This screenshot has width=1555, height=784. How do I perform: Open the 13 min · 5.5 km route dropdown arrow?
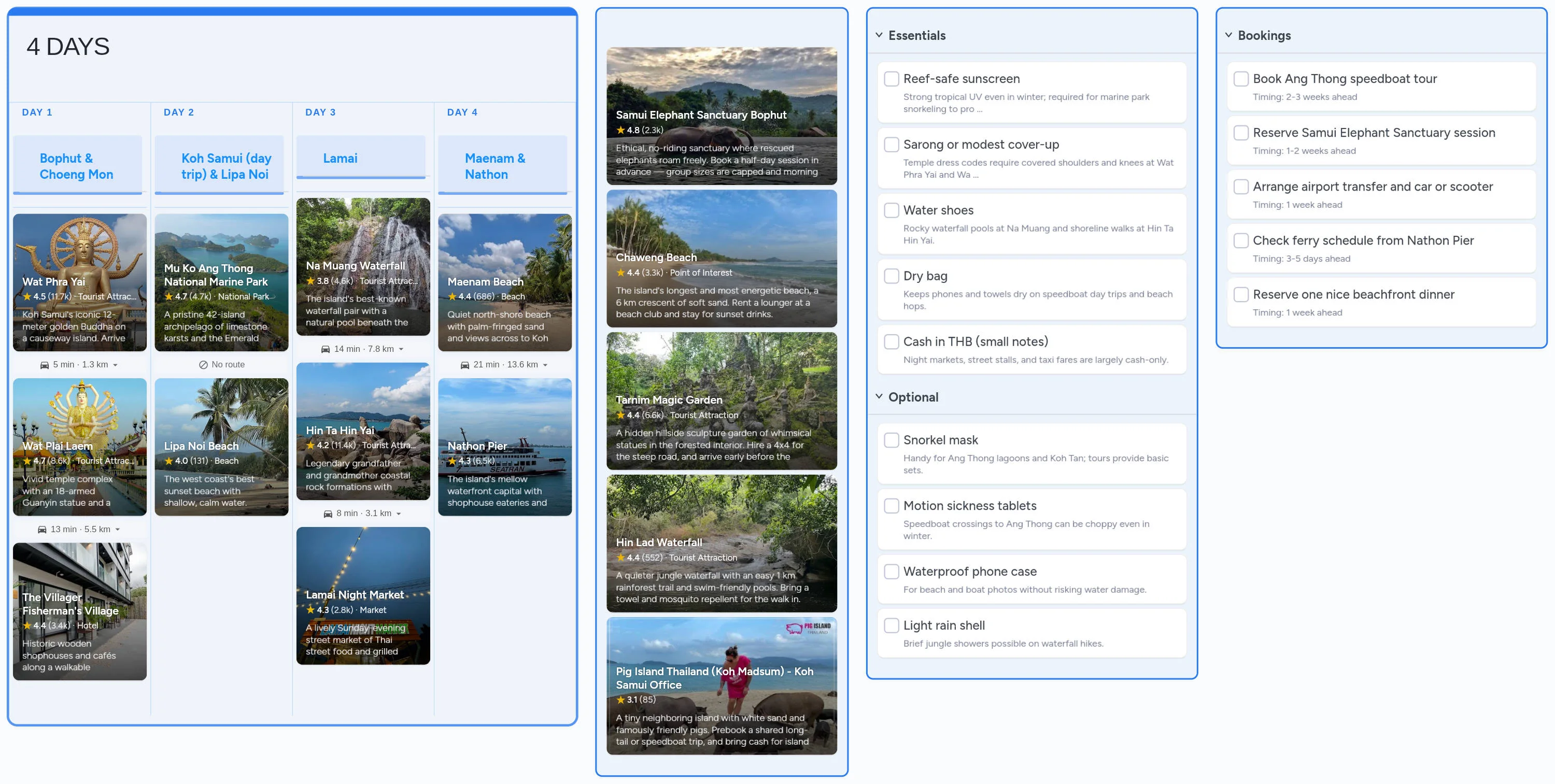click(118, 530)
